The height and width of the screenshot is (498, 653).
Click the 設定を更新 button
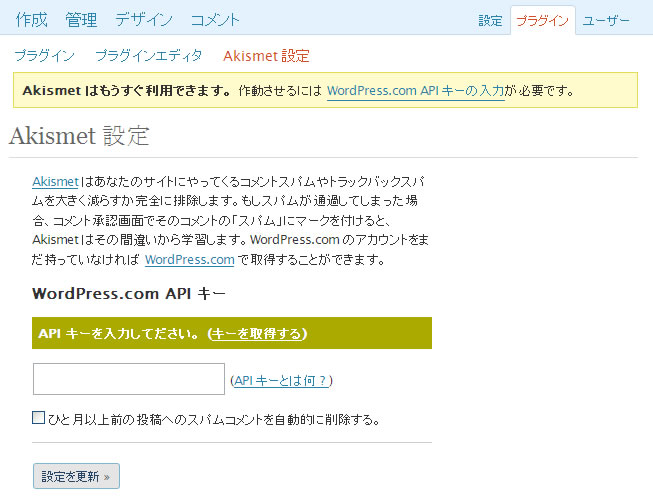coord(76,476)
